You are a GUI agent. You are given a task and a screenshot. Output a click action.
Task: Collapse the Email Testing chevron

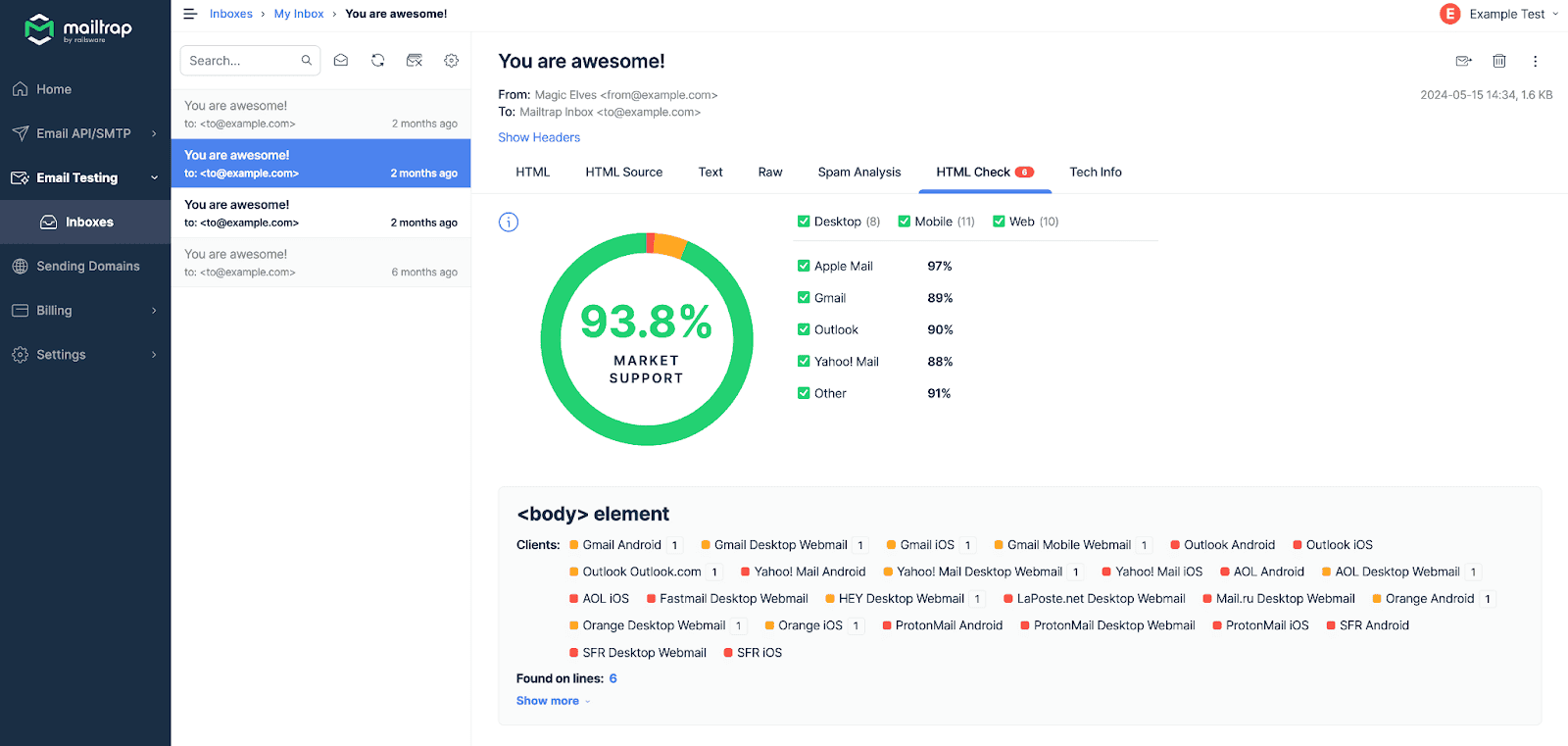(154, 177)
